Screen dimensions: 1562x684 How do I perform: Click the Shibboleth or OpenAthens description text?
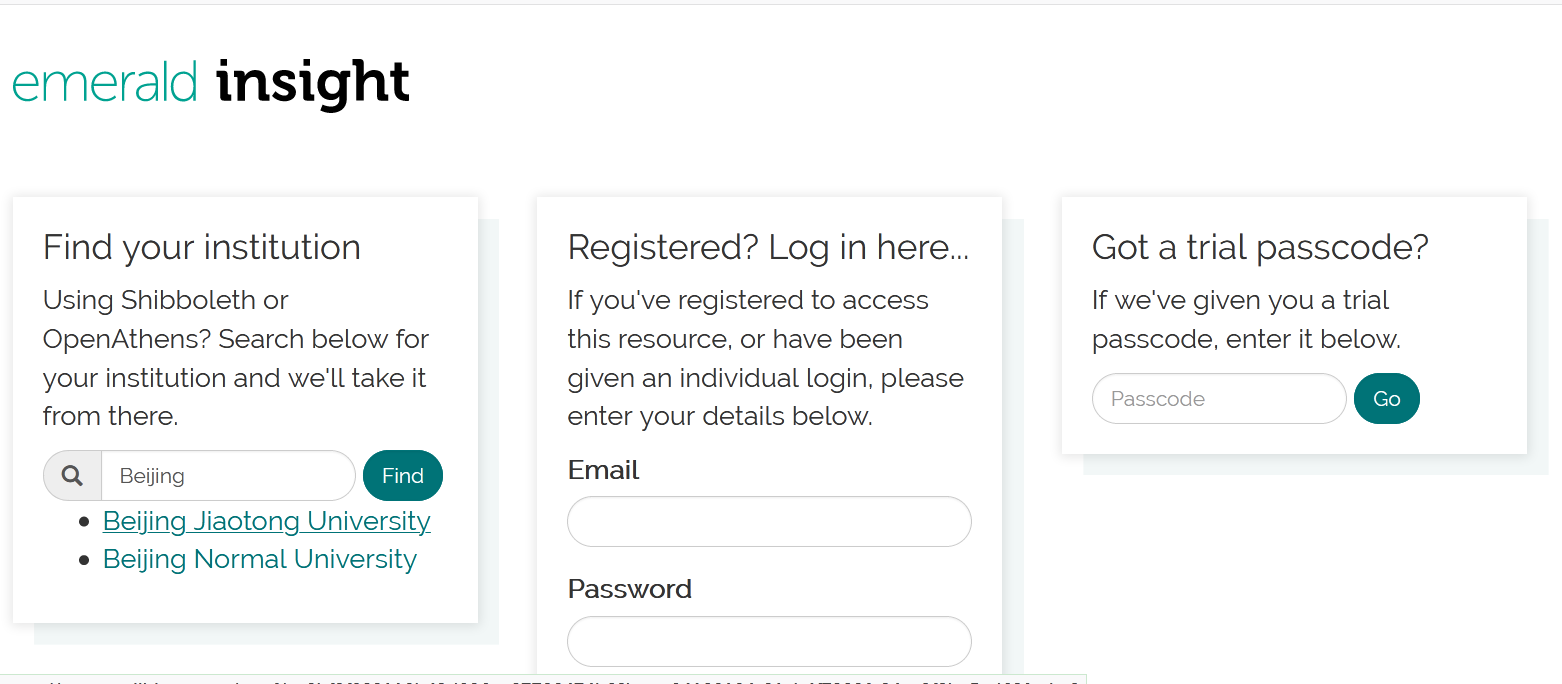(x=236, y=358)
